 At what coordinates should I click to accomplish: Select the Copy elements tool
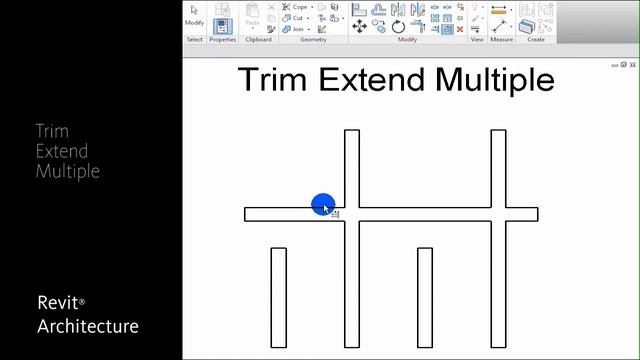(x=379, y=27)
